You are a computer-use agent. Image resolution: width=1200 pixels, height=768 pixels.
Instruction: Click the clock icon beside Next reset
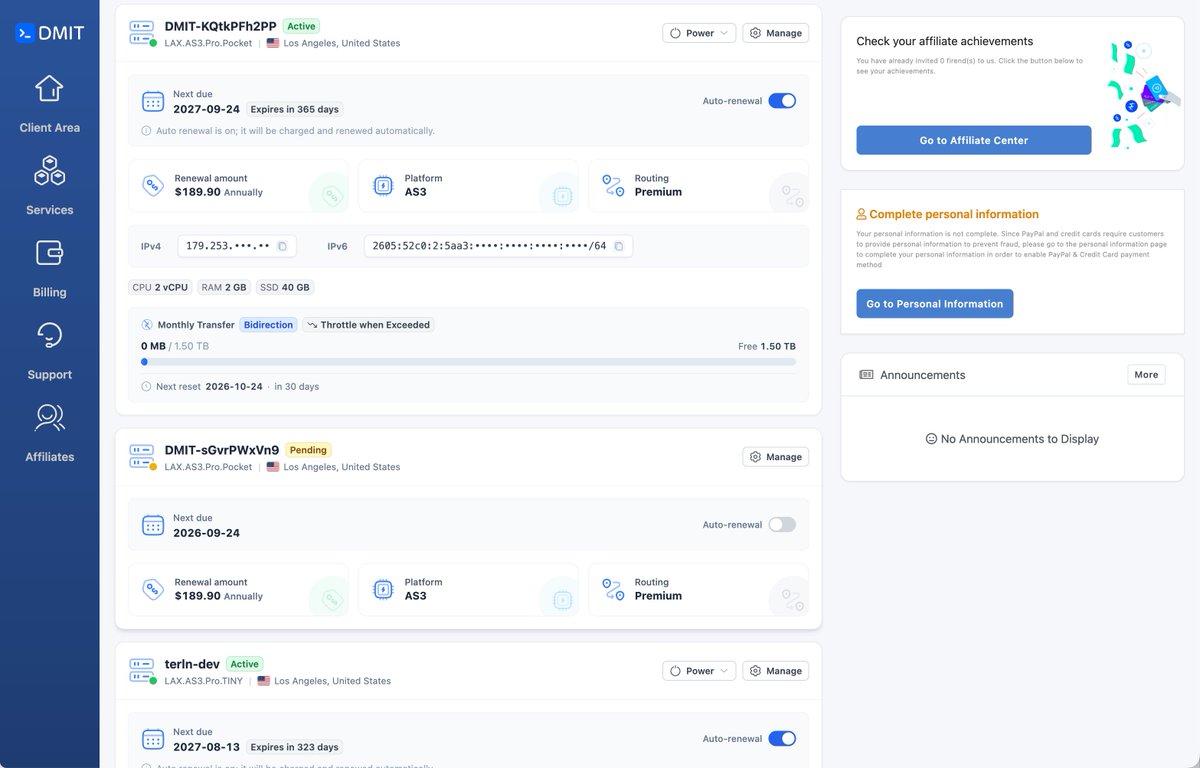(147, 386)
